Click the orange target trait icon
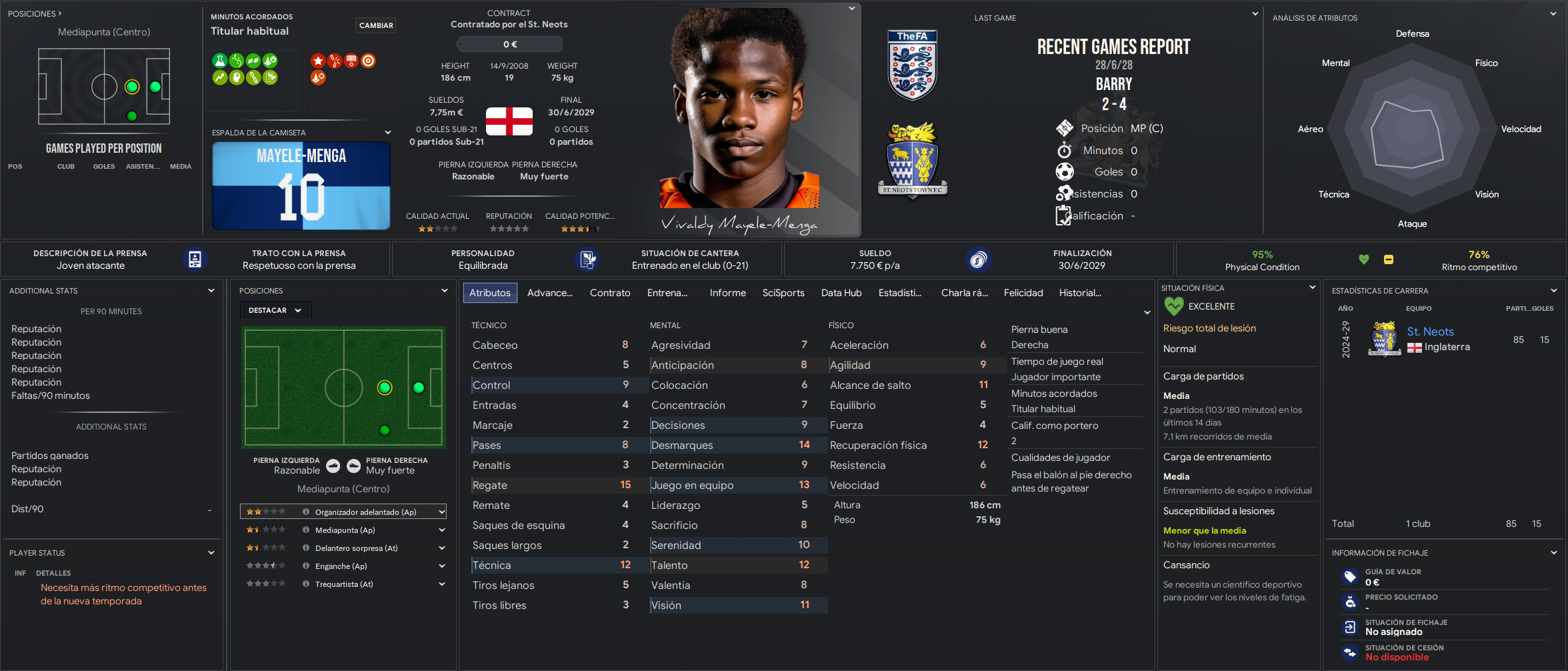Image resolution: width=1568 pixels, height=671 pixels. (368, 61)
